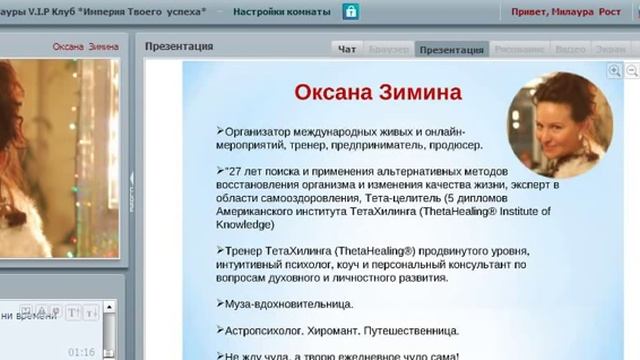Image resolution: width=640 pixels, height=360 pixels.
Task: Click the Привет, Милаура Рост greeting
Action: [x=566, y=12]
